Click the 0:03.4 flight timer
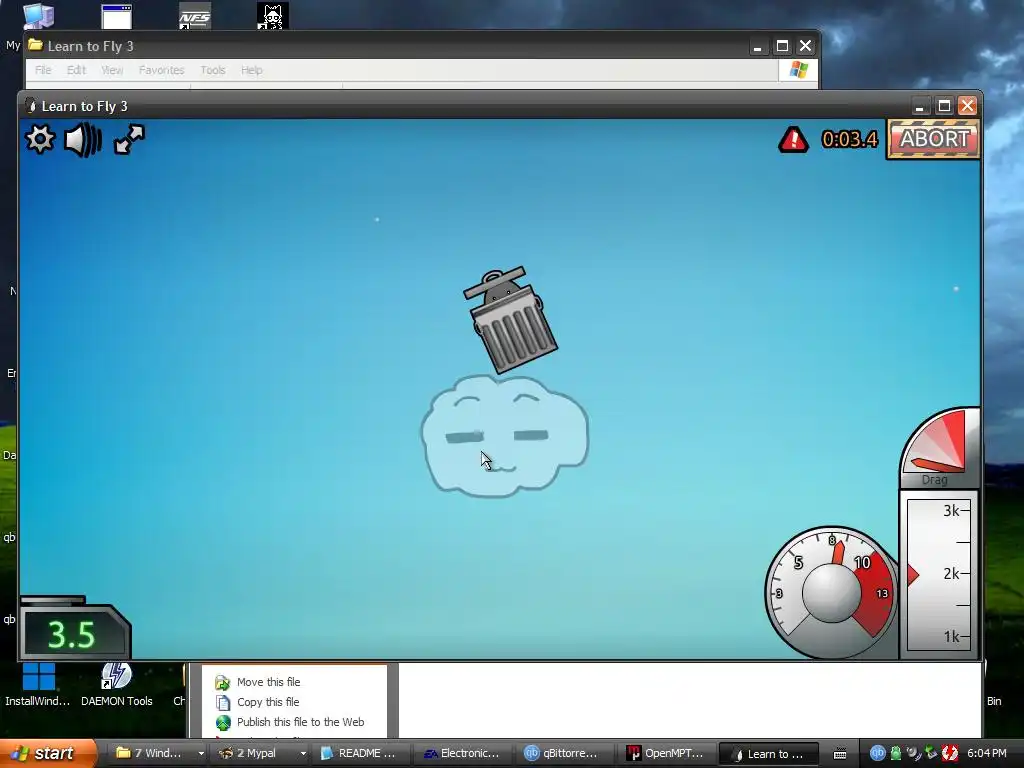This screenshot has width=1024, height=768. point(849,139)
